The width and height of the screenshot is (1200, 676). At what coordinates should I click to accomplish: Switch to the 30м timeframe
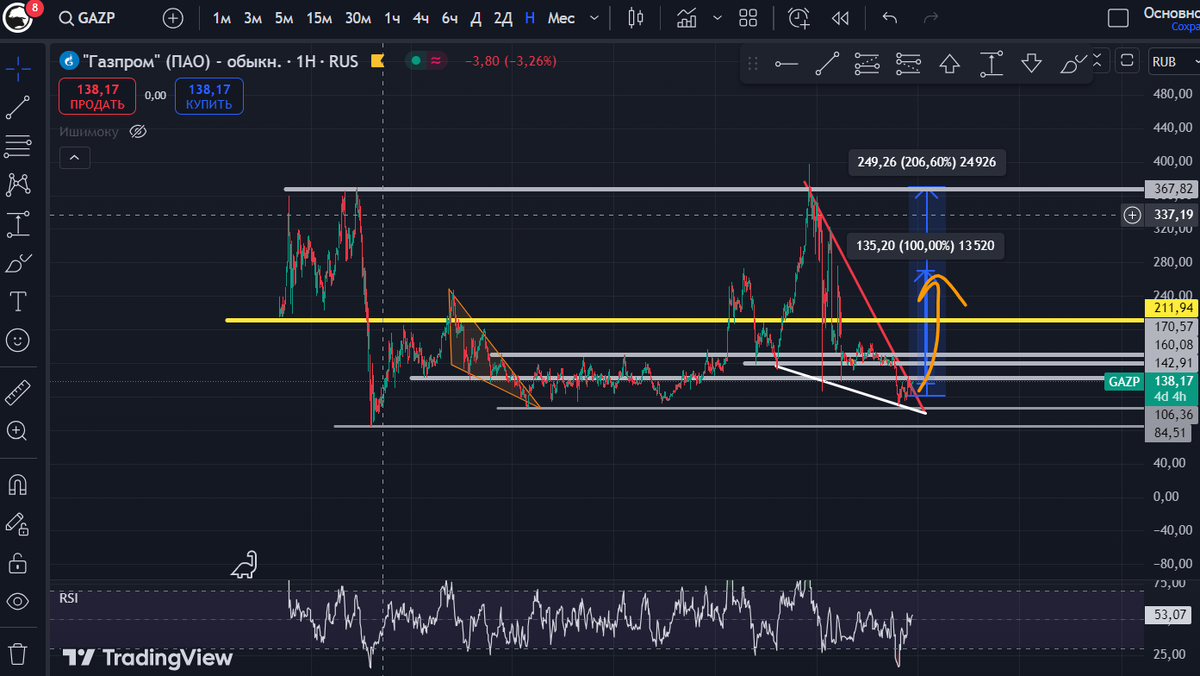pyautogui.click(x=357, y=18)
